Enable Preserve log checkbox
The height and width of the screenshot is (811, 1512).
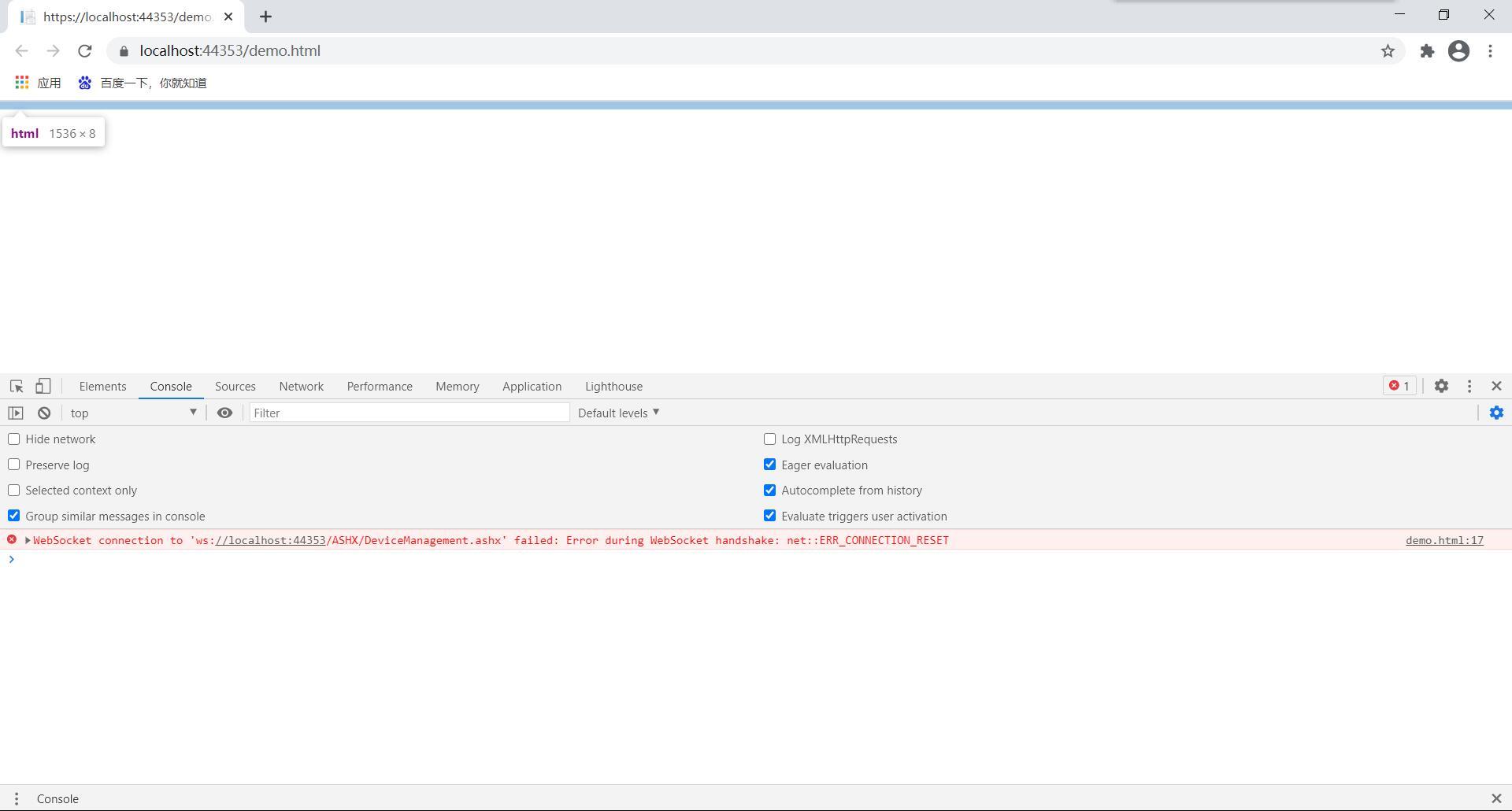coord(14,465)
